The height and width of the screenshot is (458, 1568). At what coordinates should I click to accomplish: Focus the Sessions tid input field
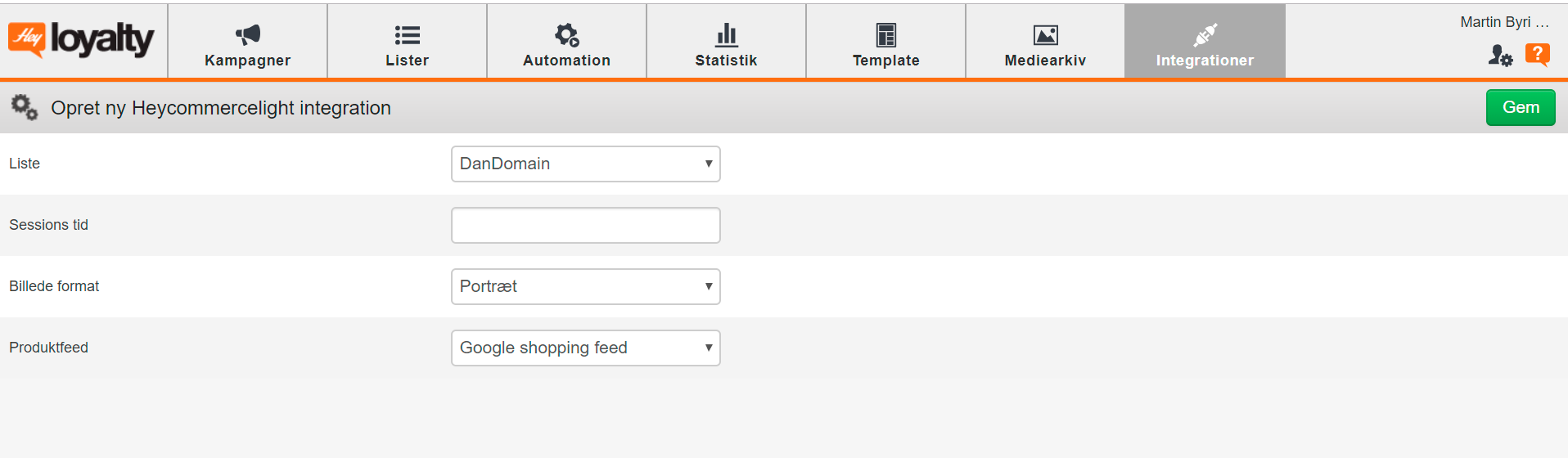click(x=585, y=225)
